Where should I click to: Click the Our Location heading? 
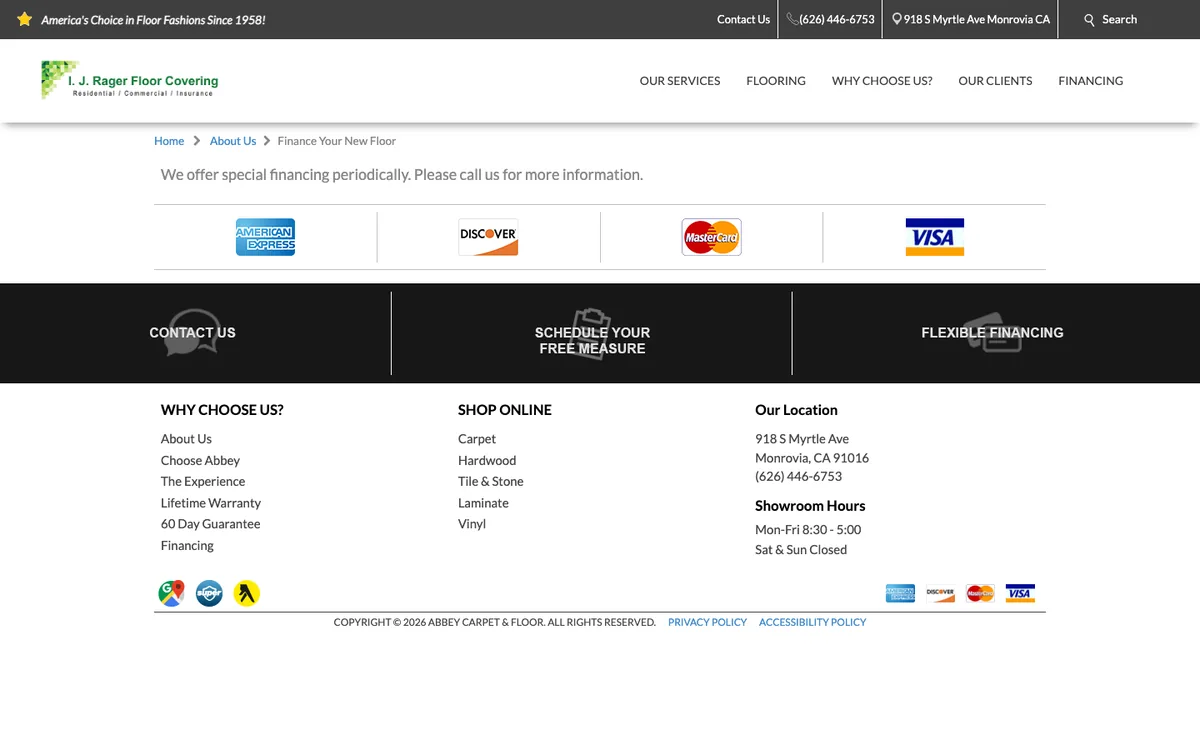(x=796, y=410)
